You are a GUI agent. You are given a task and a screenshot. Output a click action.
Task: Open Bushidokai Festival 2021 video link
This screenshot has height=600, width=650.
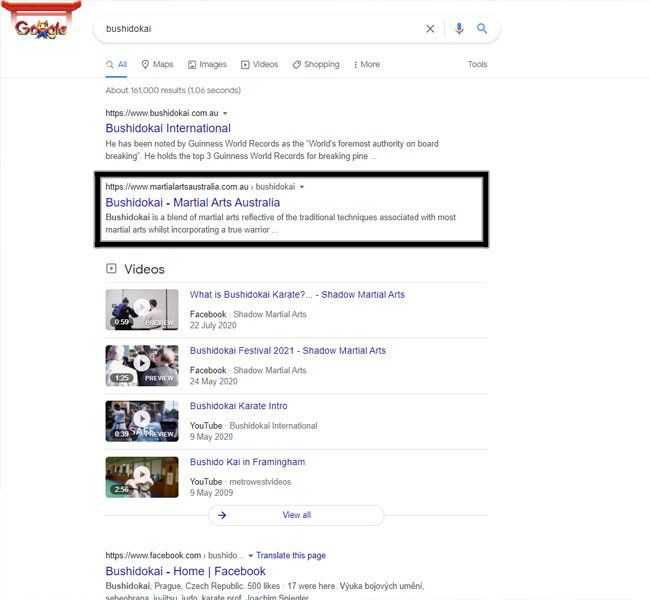point(288,351)
